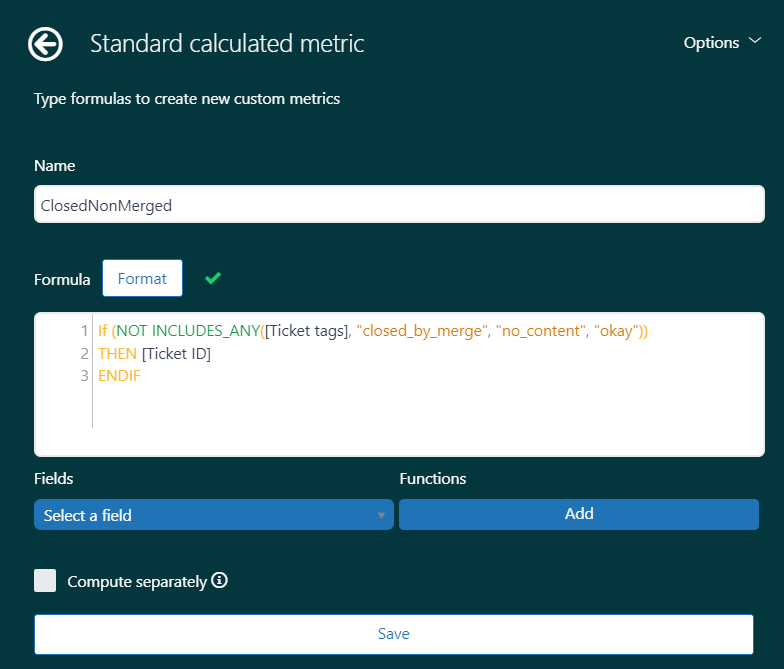The width and height of the screenshot is (784, 669).
Task: Click the "okay" string in formula
Action: point(615,331)
